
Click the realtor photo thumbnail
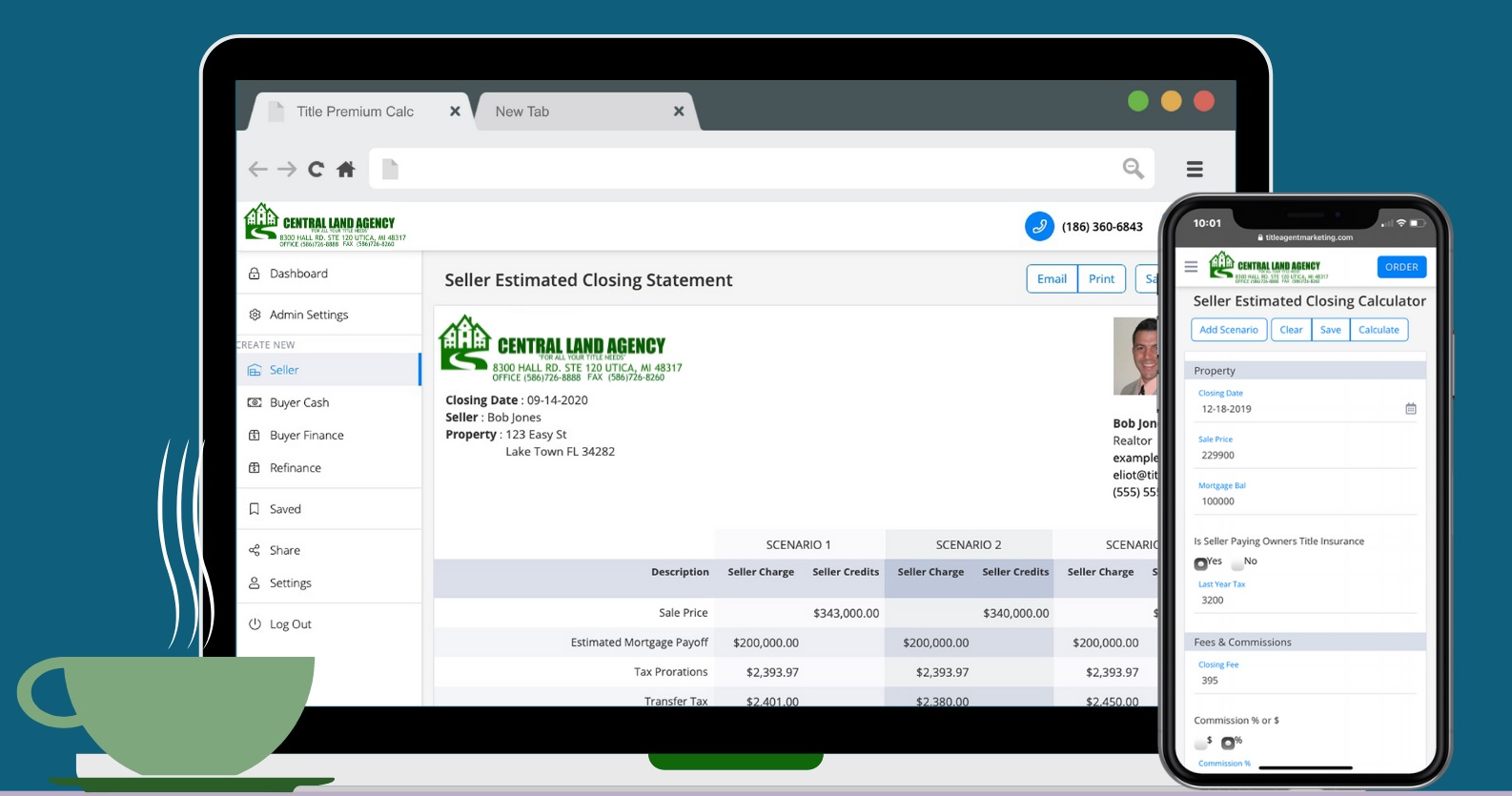(x=1135, y=357)
